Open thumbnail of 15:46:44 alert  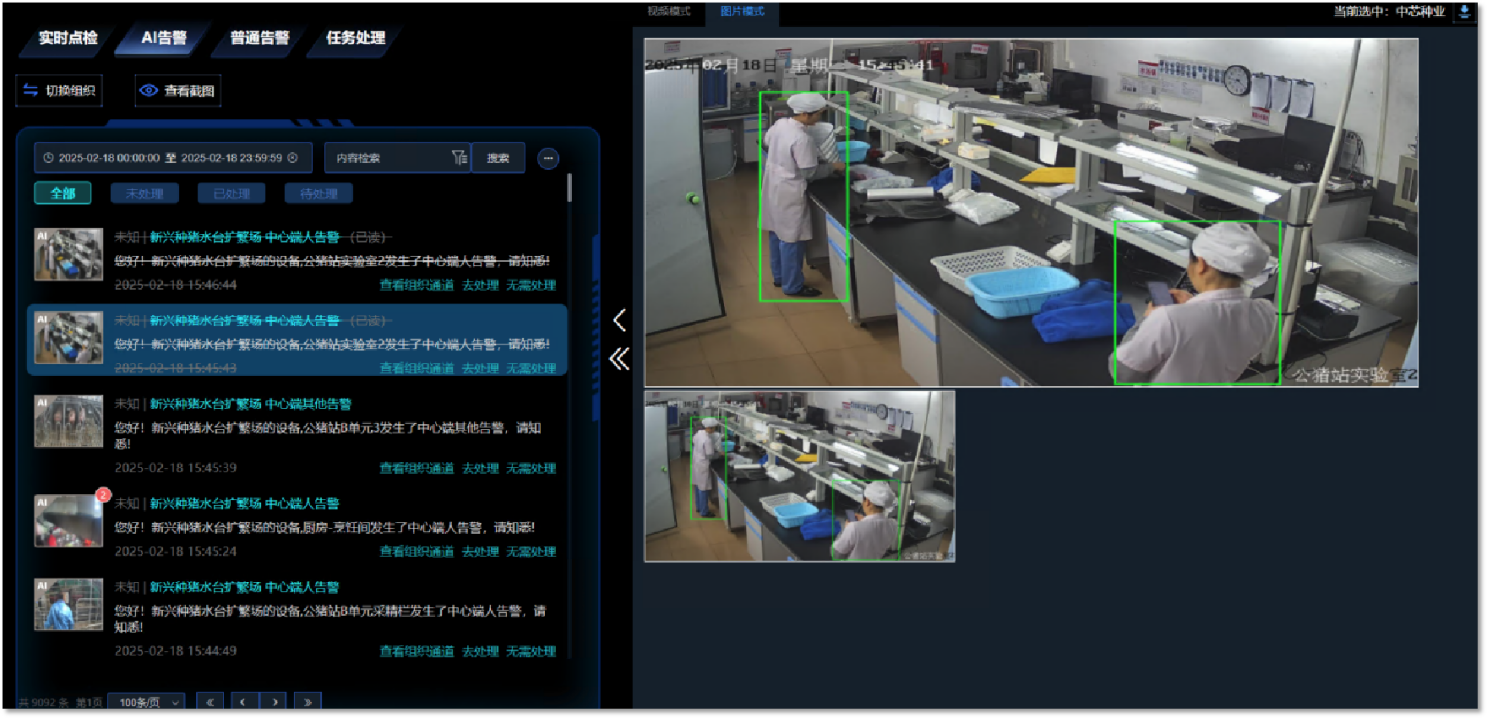point(69,255)
